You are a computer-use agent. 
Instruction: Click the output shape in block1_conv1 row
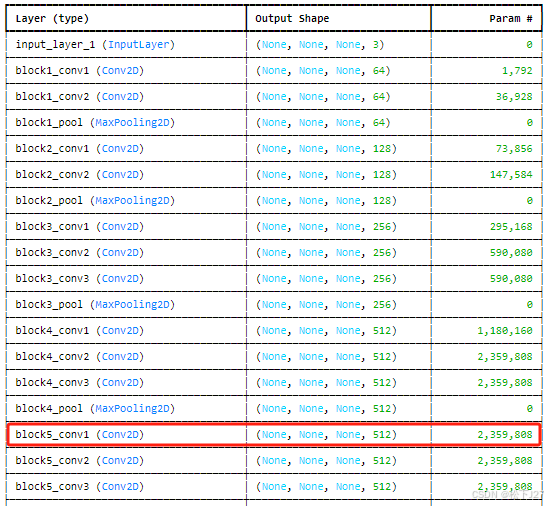[323, 71]
